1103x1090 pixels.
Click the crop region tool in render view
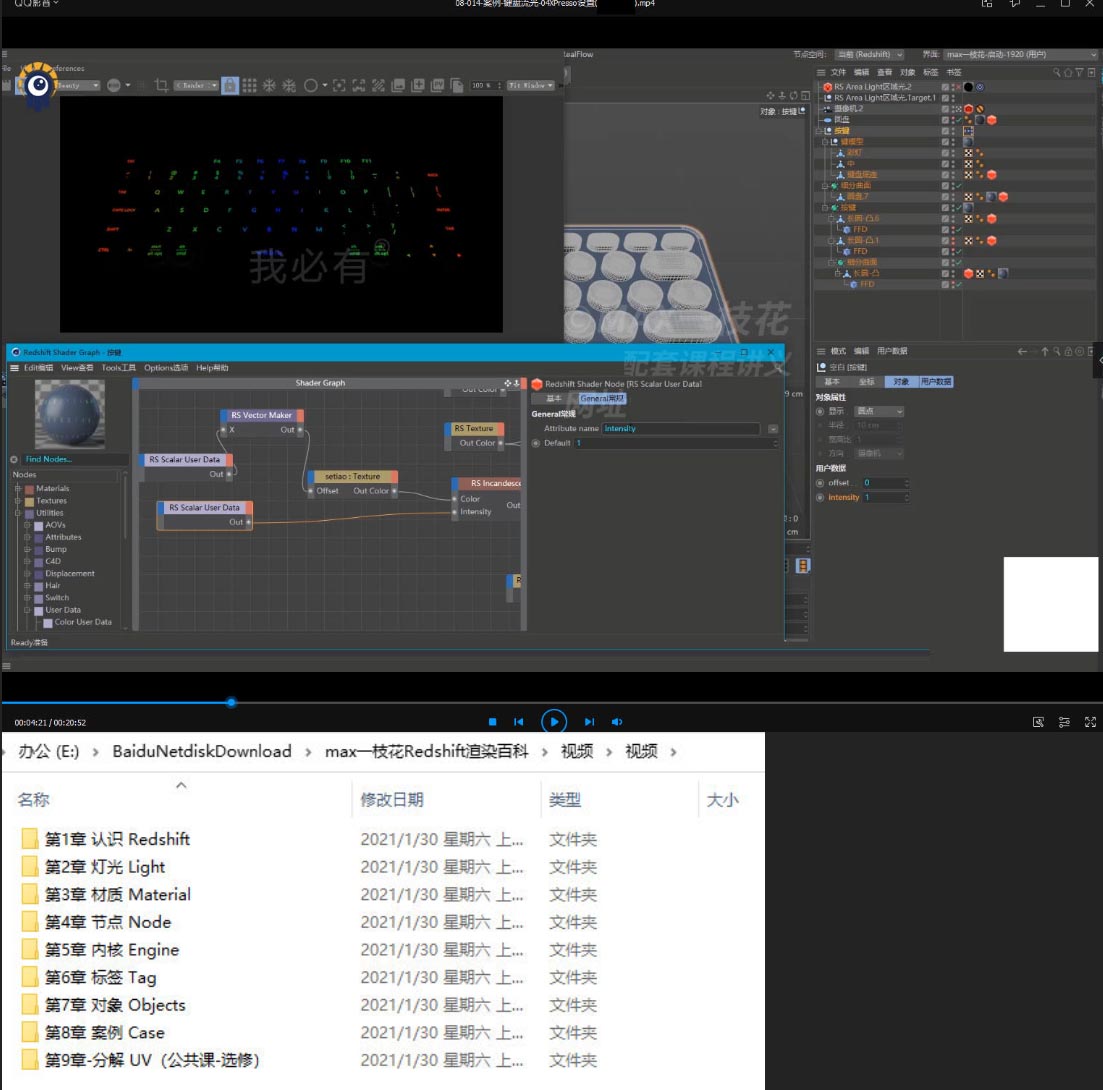pyautogui.click(x=161, y=85)
